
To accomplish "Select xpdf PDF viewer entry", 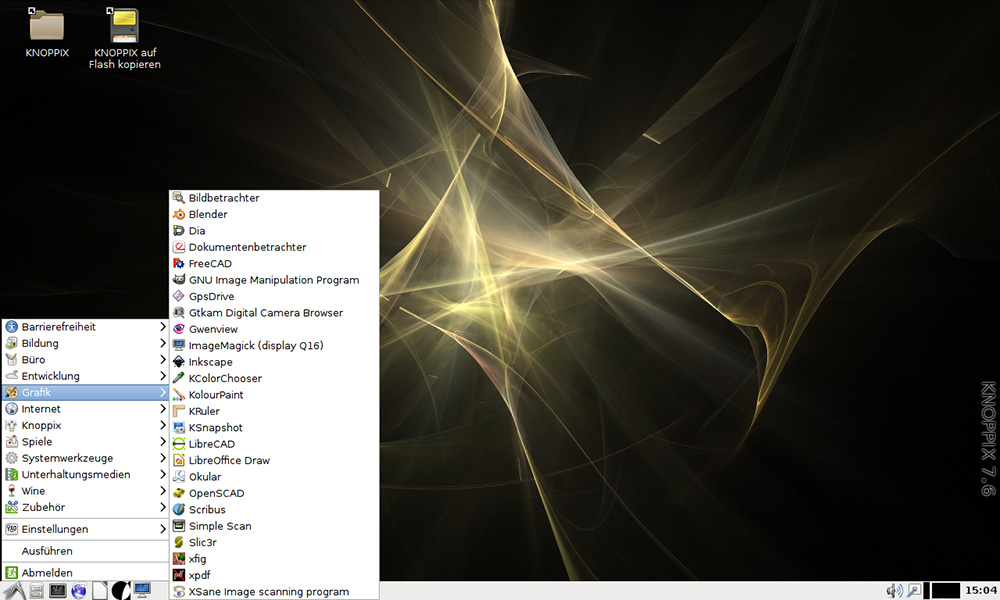I will tap(274, 575).
